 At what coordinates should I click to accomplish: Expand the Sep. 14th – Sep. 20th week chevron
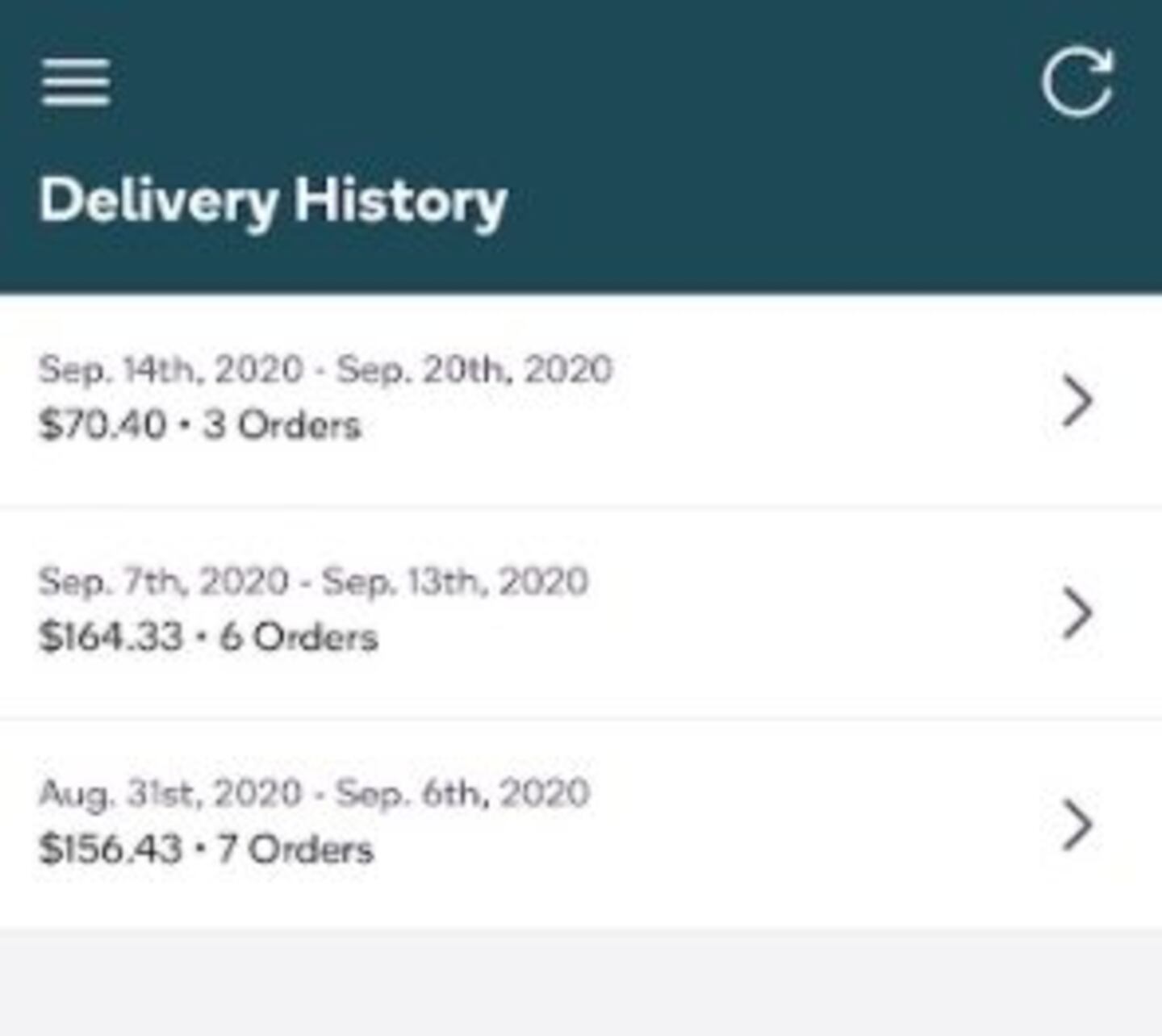pyautogui.click(x=1076, y=400)
